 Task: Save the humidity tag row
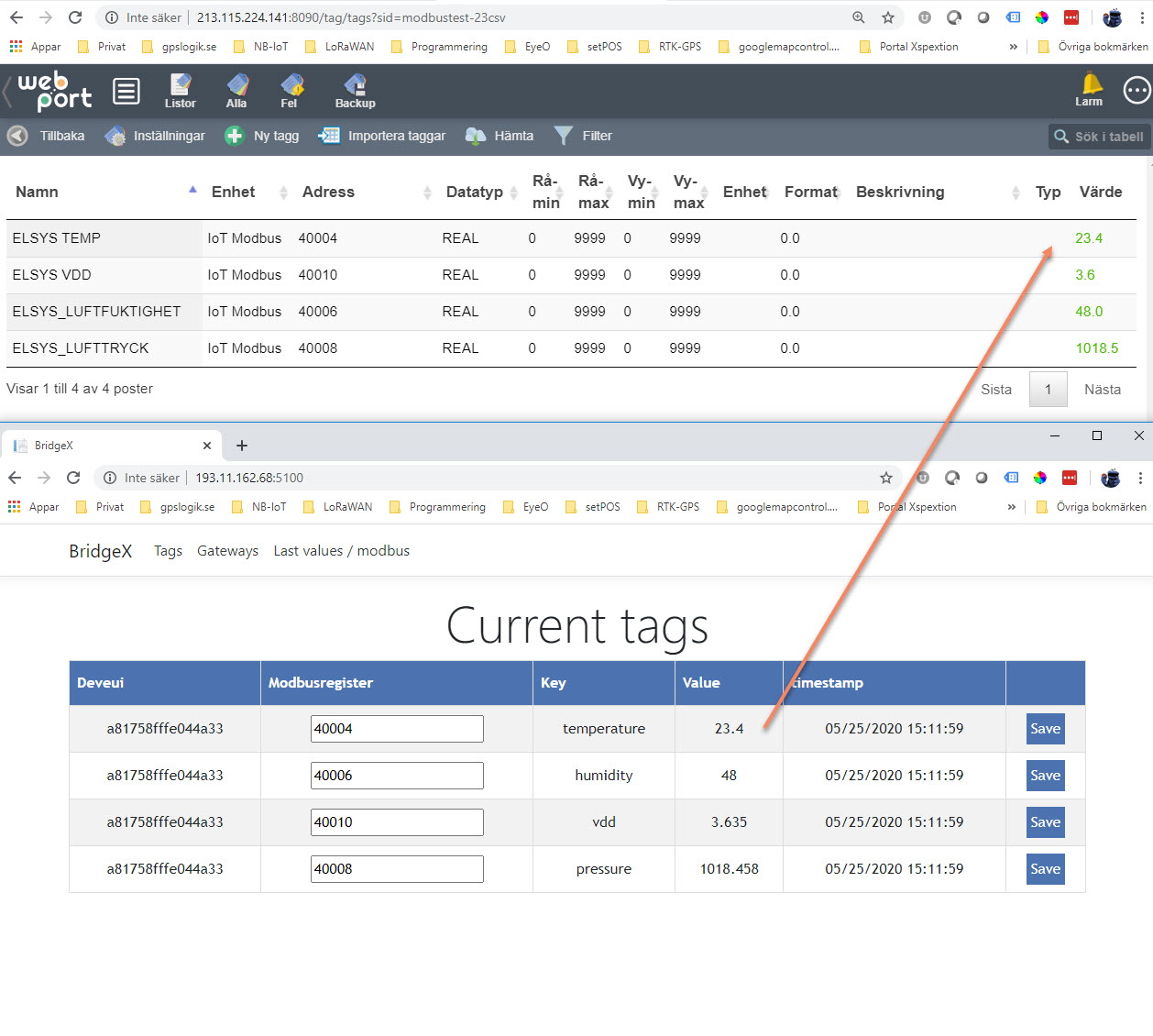coord(1046,776)
